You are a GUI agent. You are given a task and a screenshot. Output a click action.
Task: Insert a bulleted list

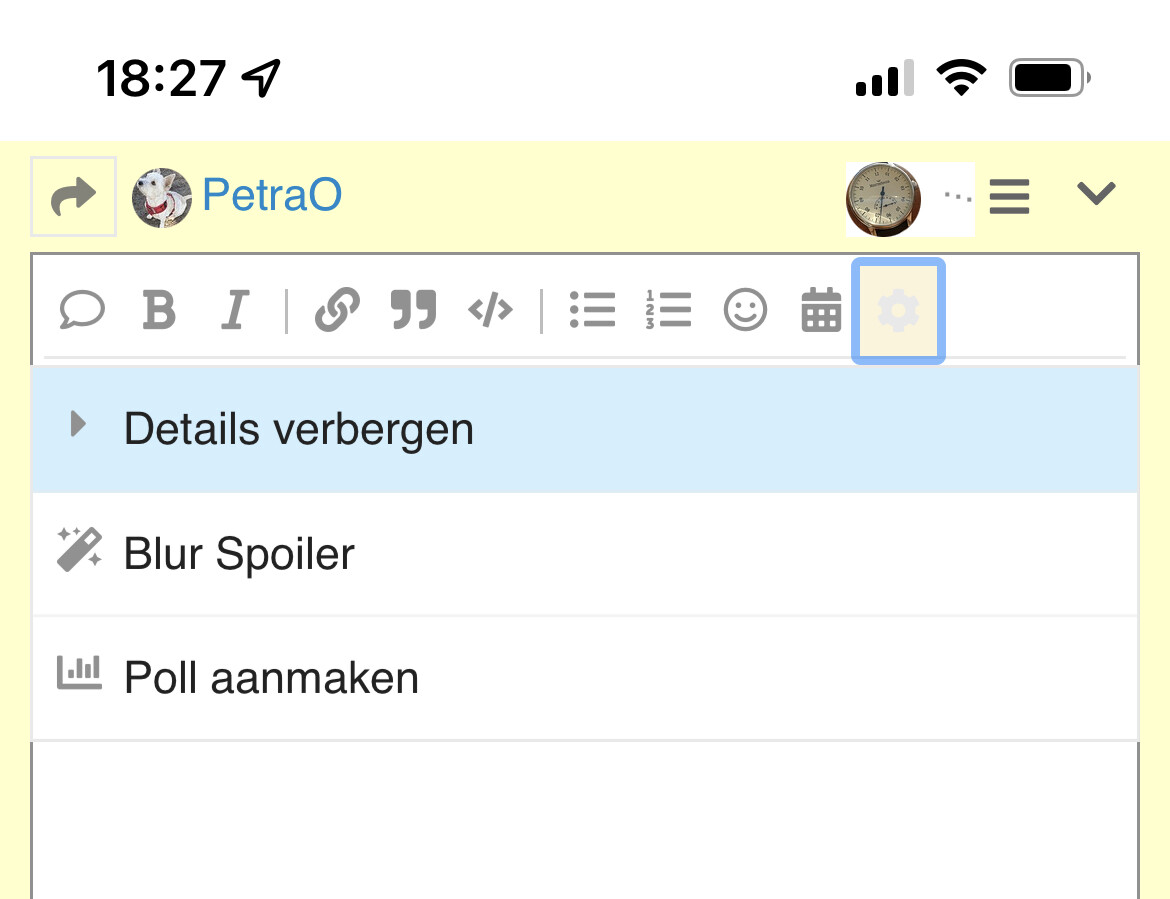point(592,310)
